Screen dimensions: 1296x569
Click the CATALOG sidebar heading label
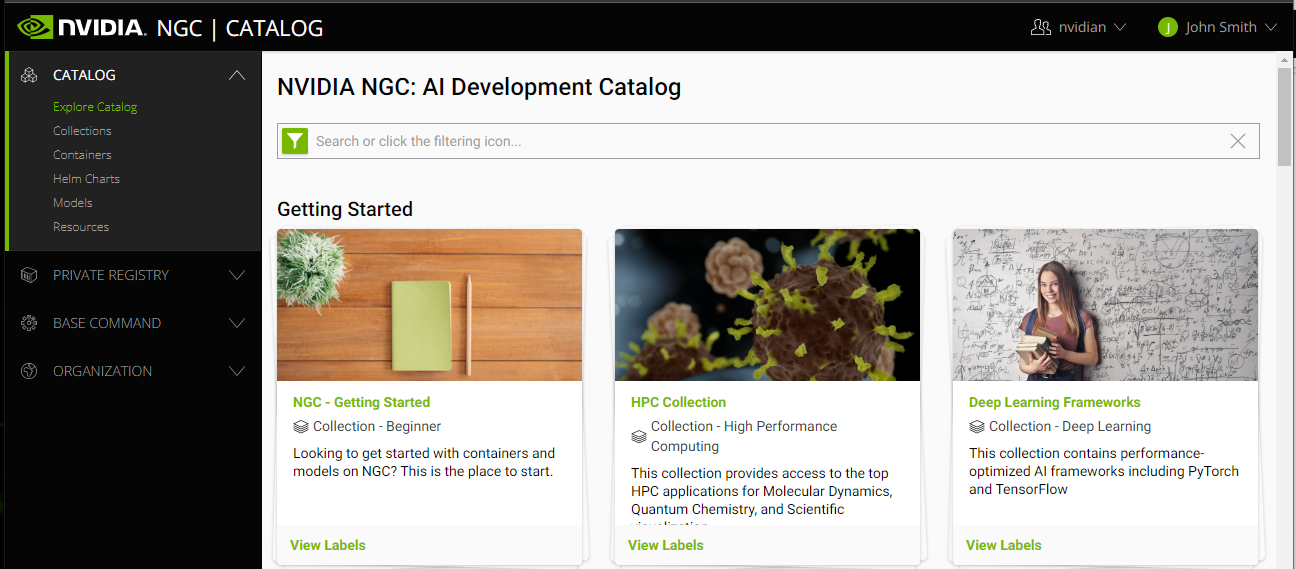84,75
